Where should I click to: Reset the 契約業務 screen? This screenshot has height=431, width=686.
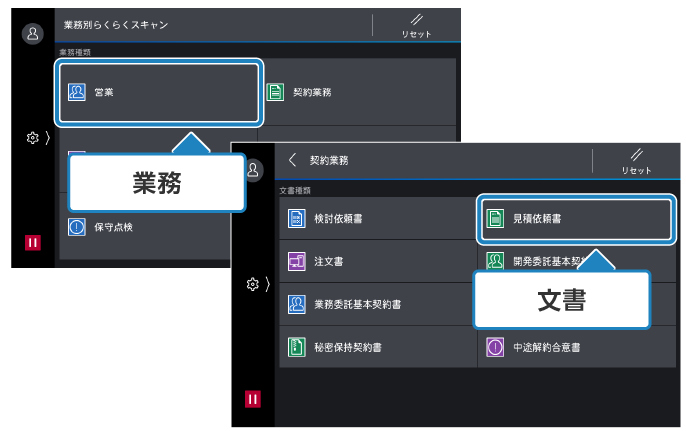[637, 162]
